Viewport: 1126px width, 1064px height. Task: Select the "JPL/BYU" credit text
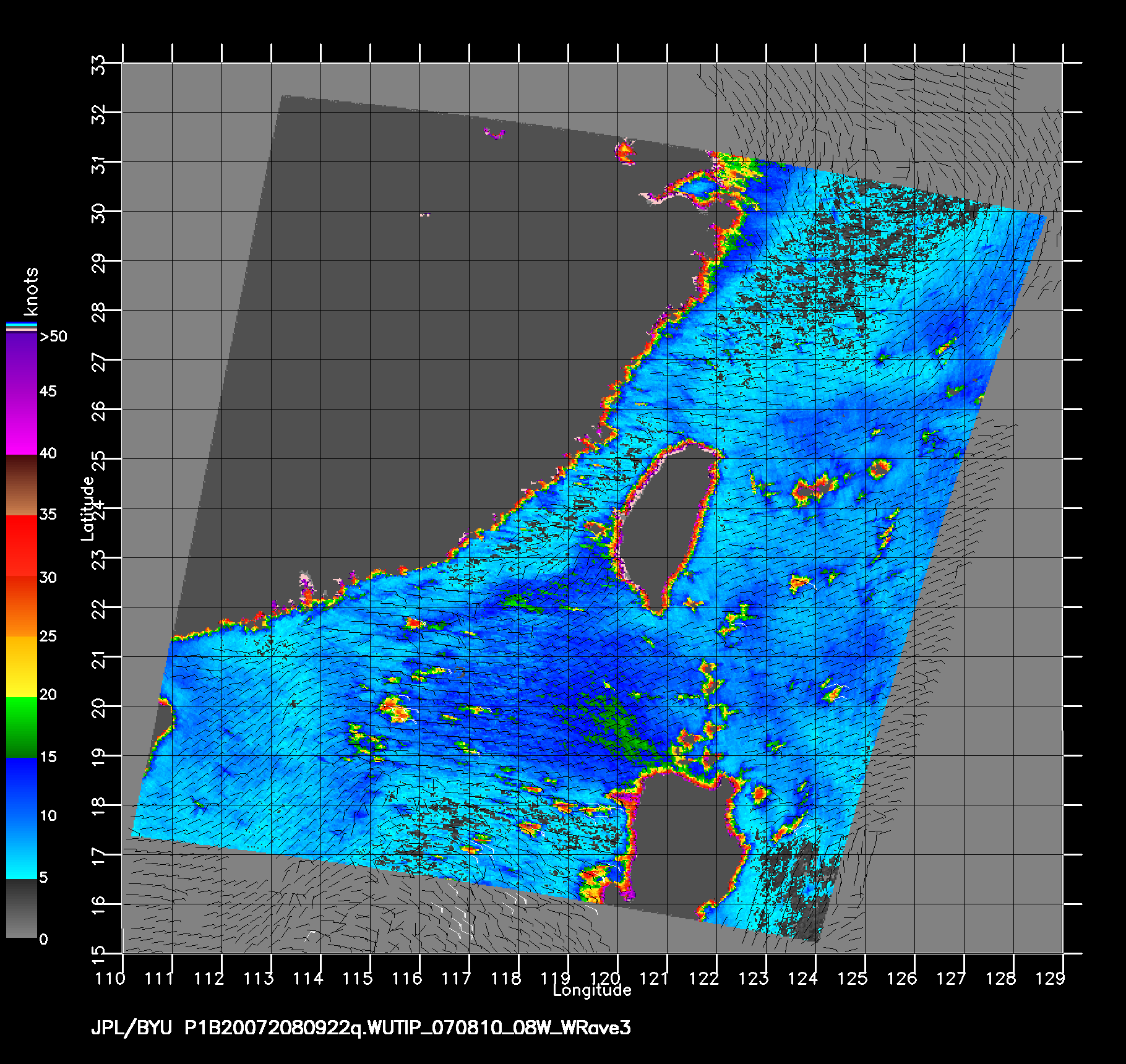click(132, 1028)
